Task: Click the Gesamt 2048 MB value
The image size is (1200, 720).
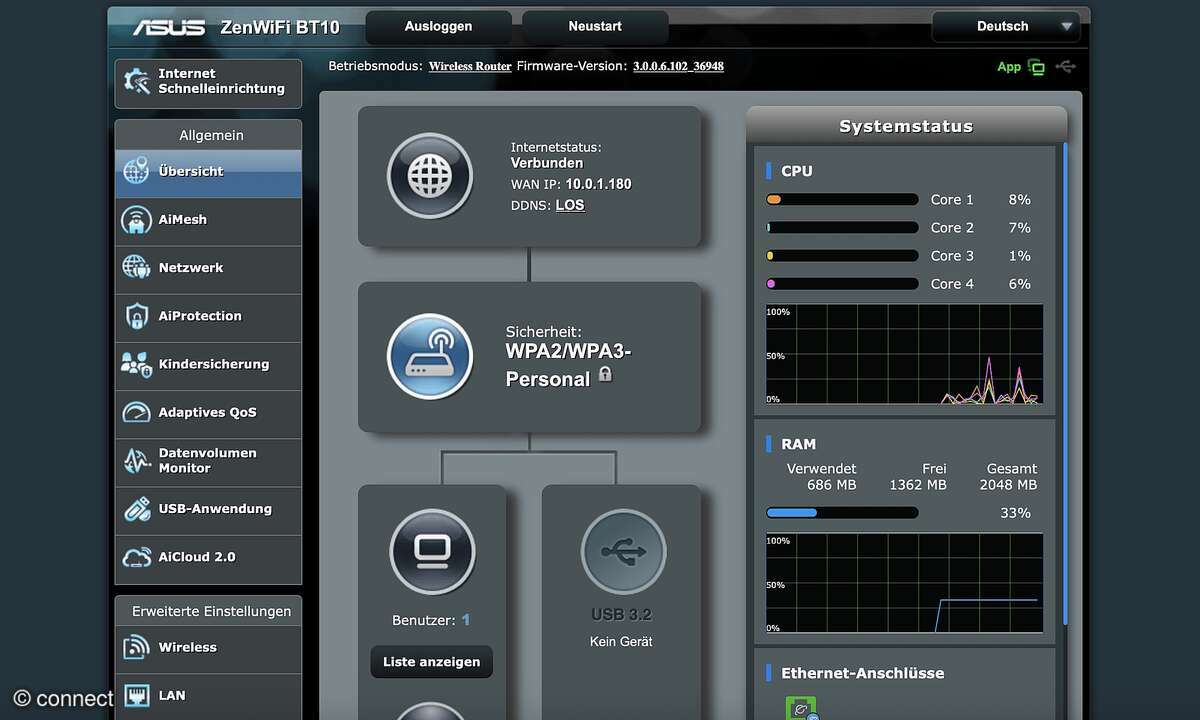Action: point(1009,485)
